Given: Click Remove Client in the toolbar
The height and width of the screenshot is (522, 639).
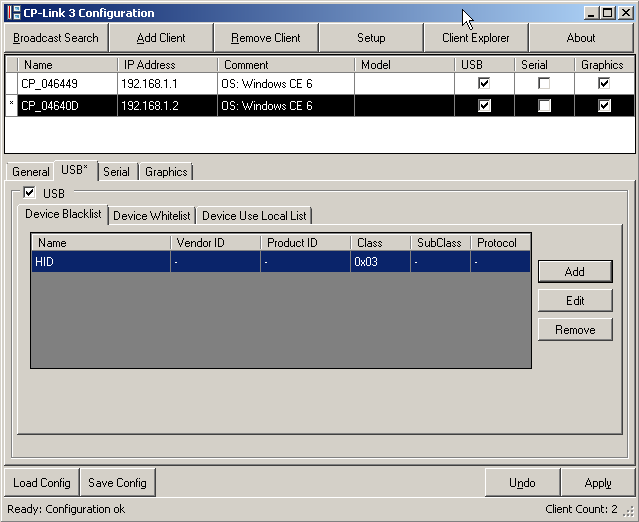Looking at the screenshot, I should tap(266, 38).
